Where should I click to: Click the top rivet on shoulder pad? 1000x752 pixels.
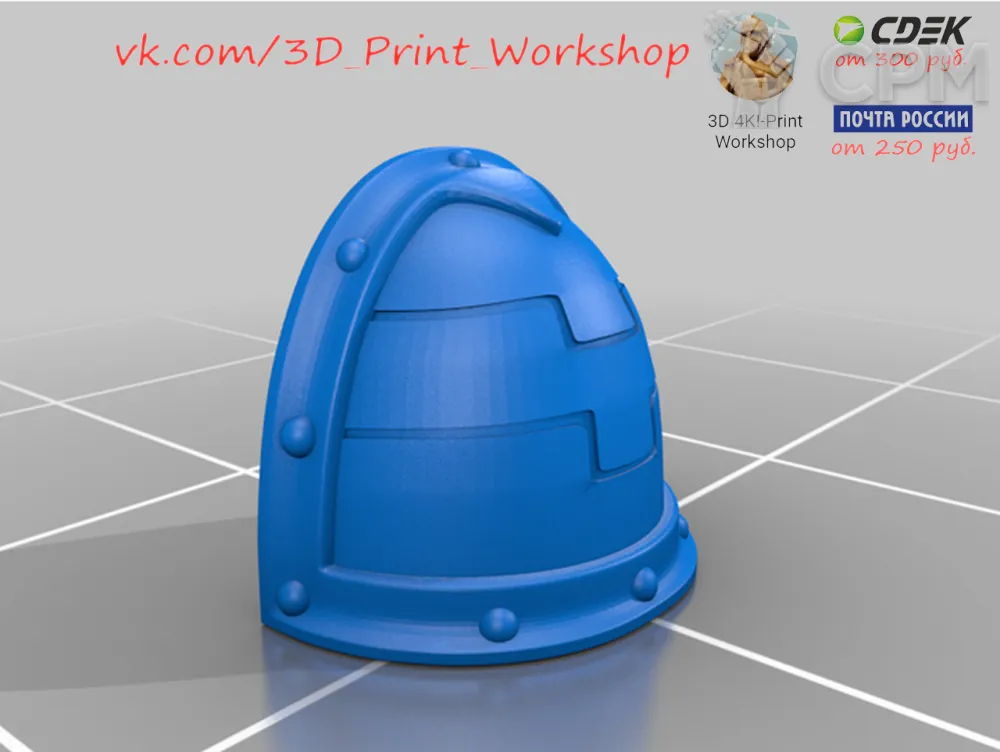click(x=463, y=159)
